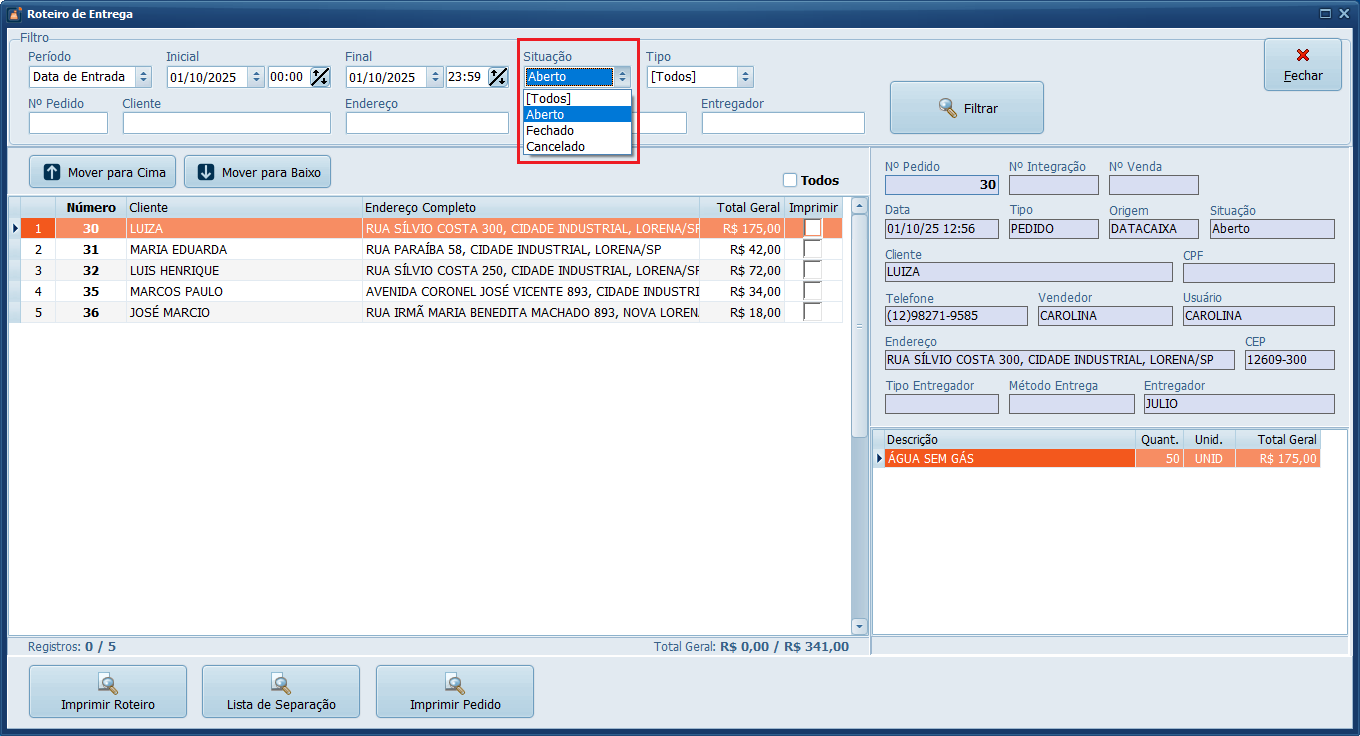The width and height of the screenshot is (1360, 736).
Task: Open the Período dropdown
Action: coord(143,77)
